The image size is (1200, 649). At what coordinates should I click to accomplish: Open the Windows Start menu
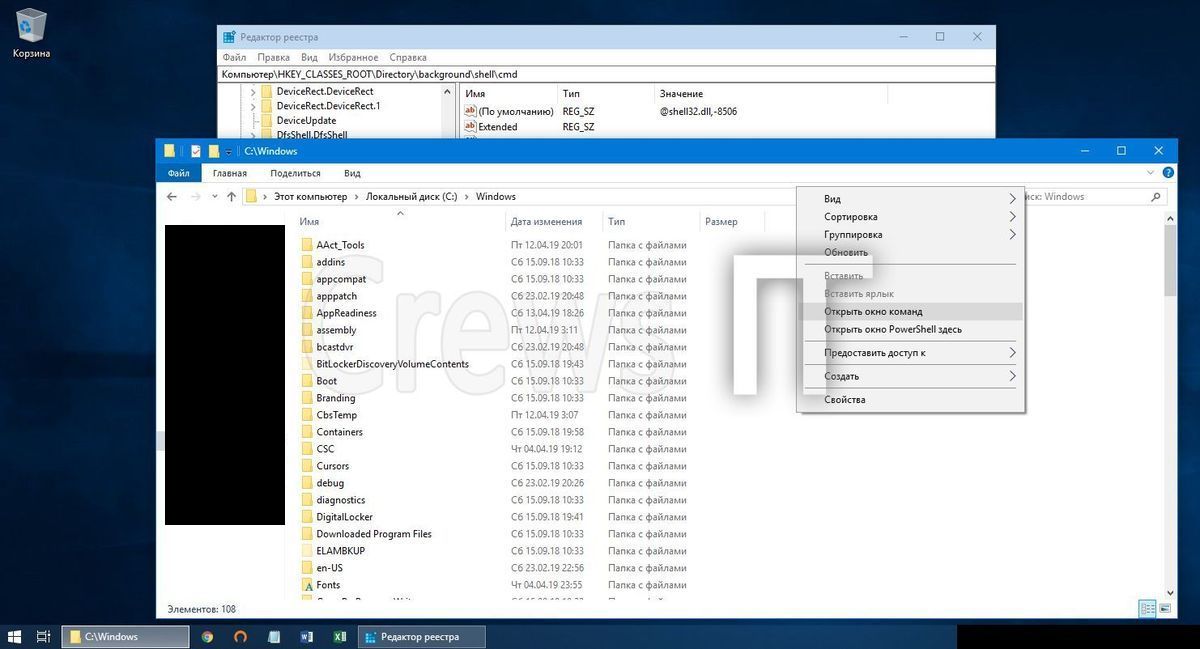[15, 636]
